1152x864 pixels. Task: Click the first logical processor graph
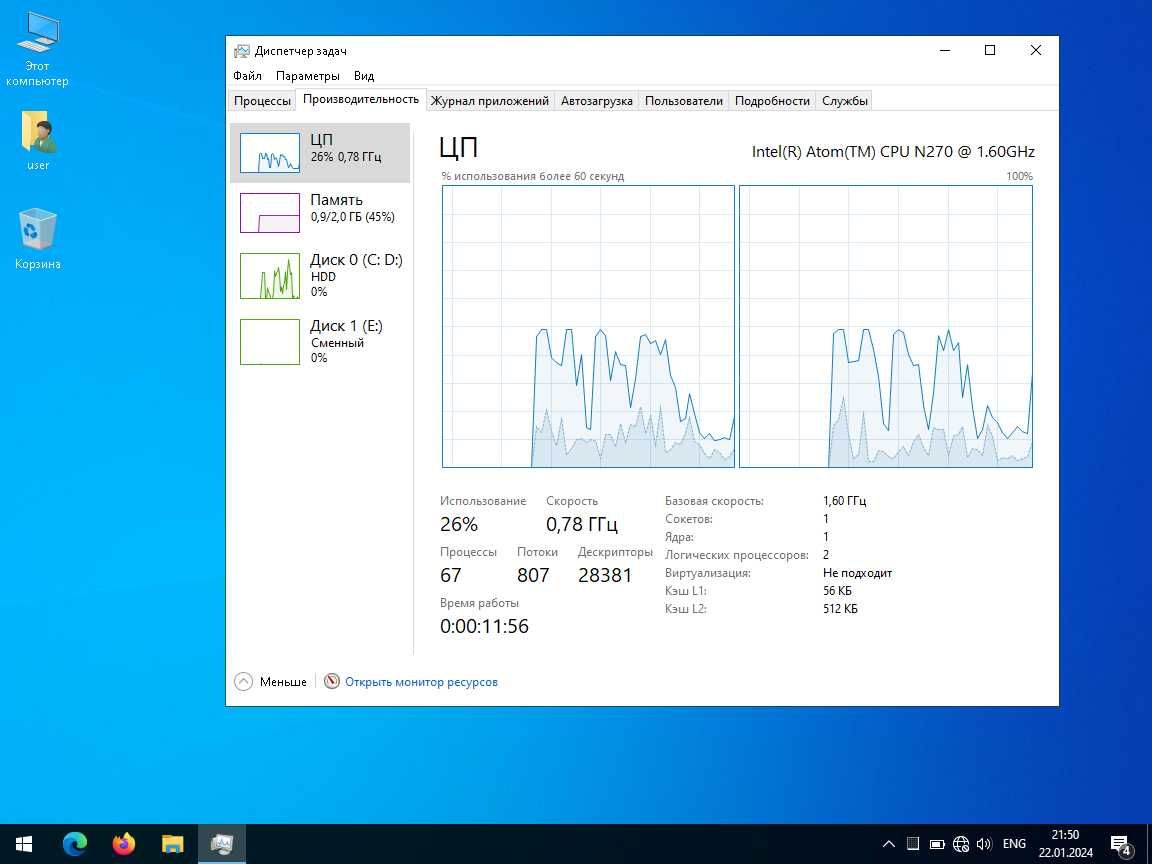[588, 326]
